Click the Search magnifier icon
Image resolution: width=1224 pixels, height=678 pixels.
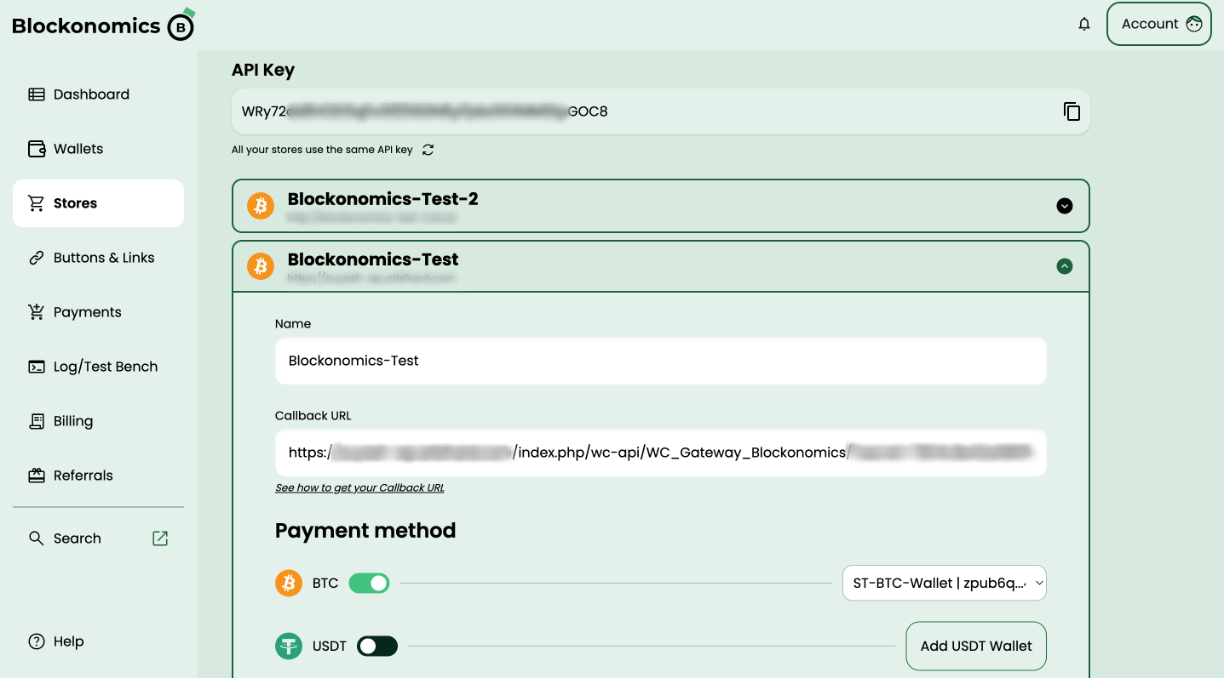point(36,538)
